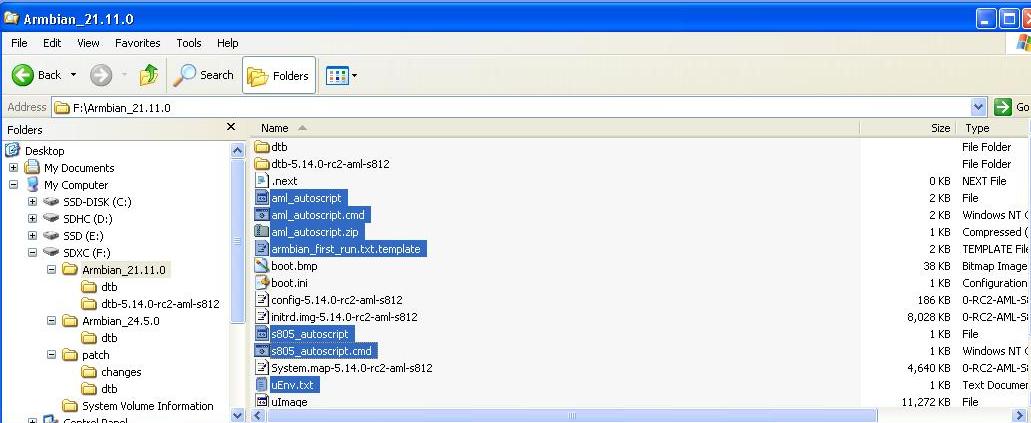This screenshot has width=1031, height=423.
Task: Click the aml_autoscript.cmd file icon
Action: 262,215
